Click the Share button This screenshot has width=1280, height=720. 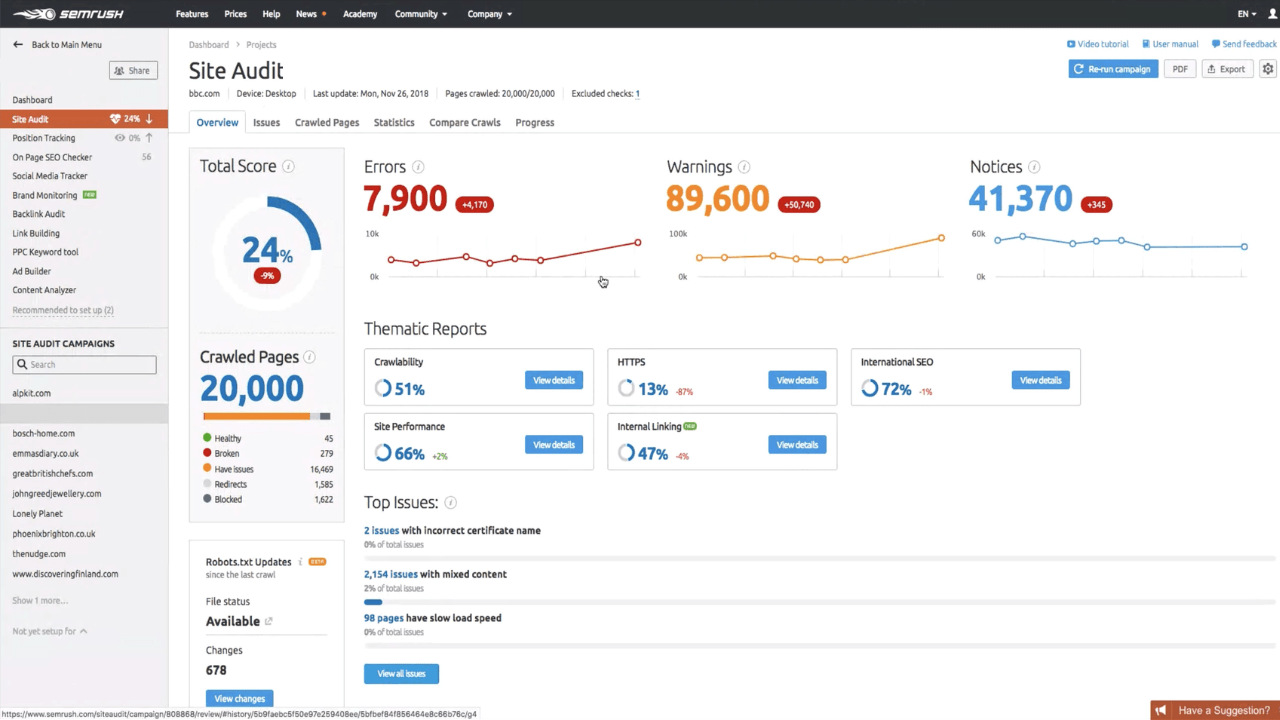133,70
